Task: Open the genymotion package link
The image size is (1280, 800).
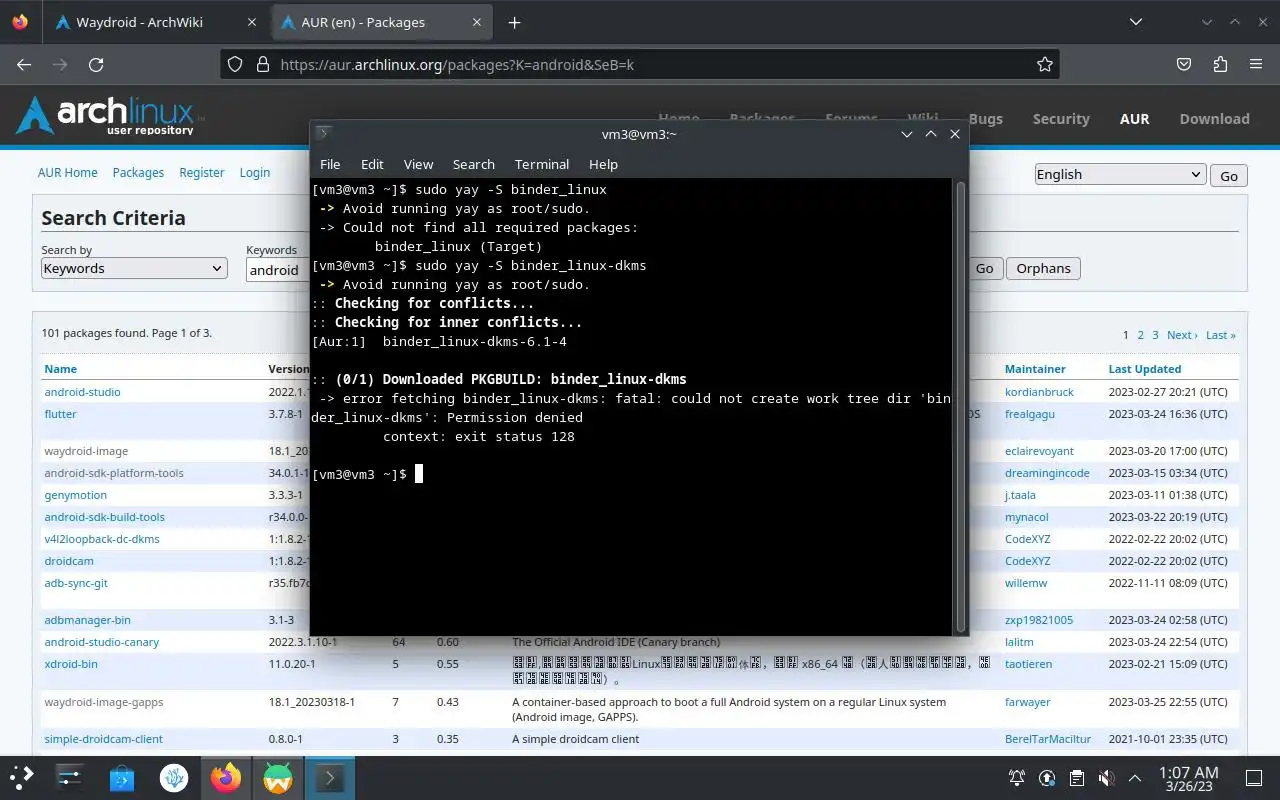Action: pos(75,495)
